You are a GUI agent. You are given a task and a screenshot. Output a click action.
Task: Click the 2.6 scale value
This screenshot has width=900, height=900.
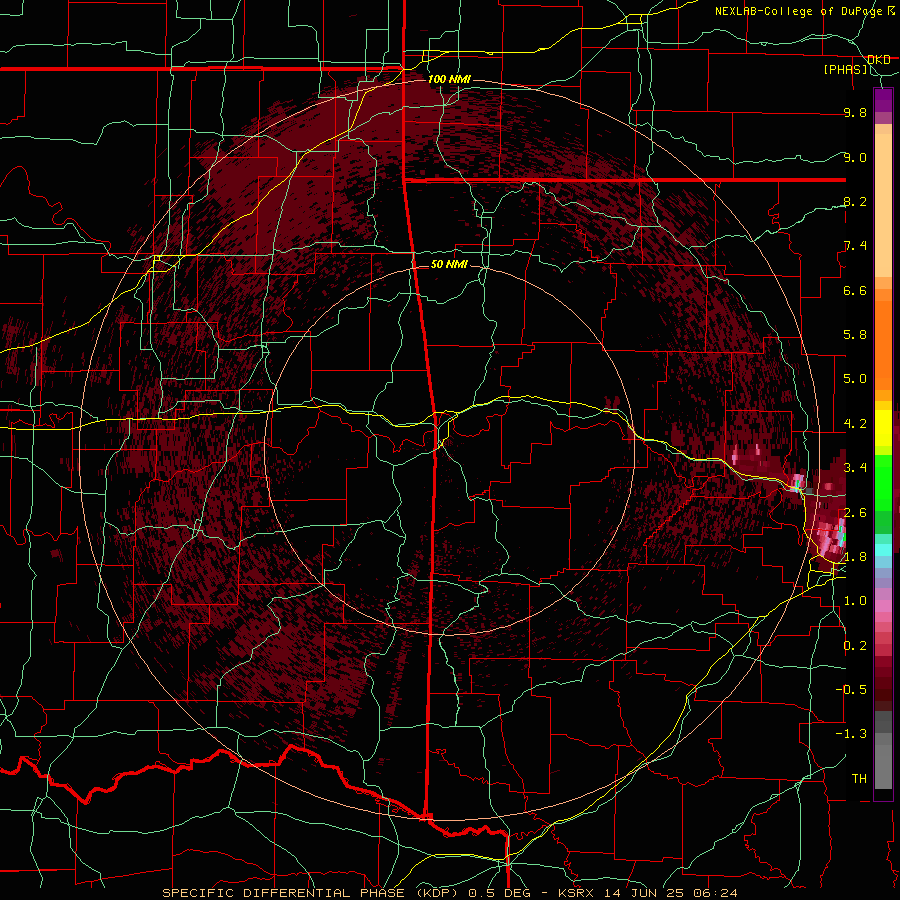(x=855, y=513)
